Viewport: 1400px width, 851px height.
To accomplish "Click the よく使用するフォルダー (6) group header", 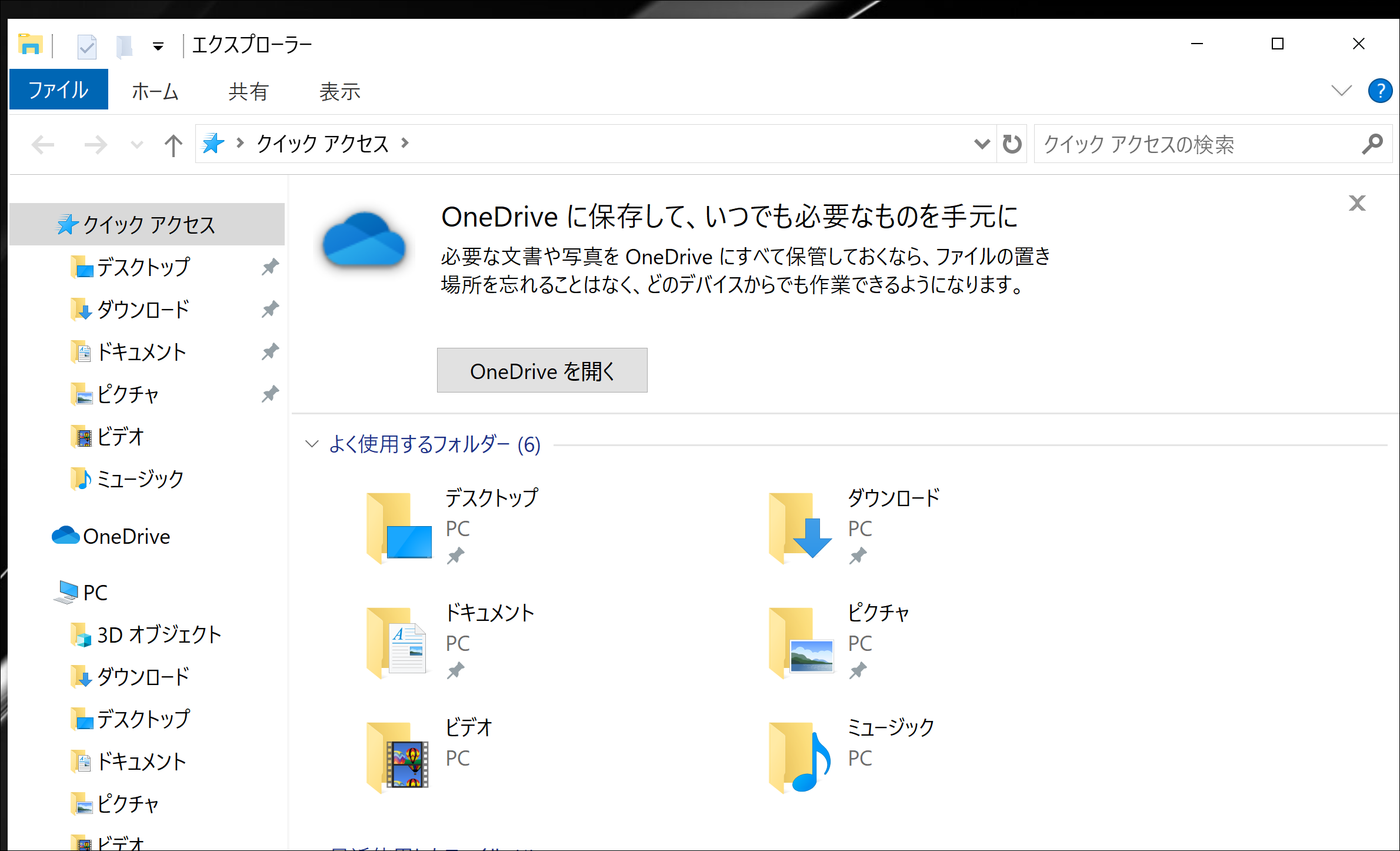I will pyautogui.click(x=434, y=444).
